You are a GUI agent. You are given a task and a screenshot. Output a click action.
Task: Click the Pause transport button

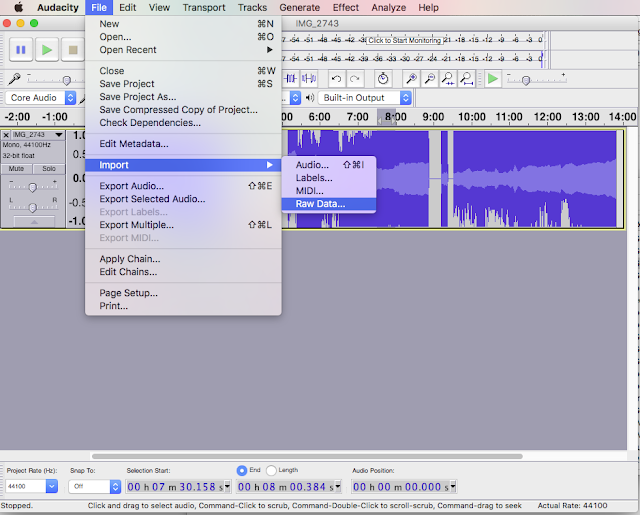coord(21,50)
